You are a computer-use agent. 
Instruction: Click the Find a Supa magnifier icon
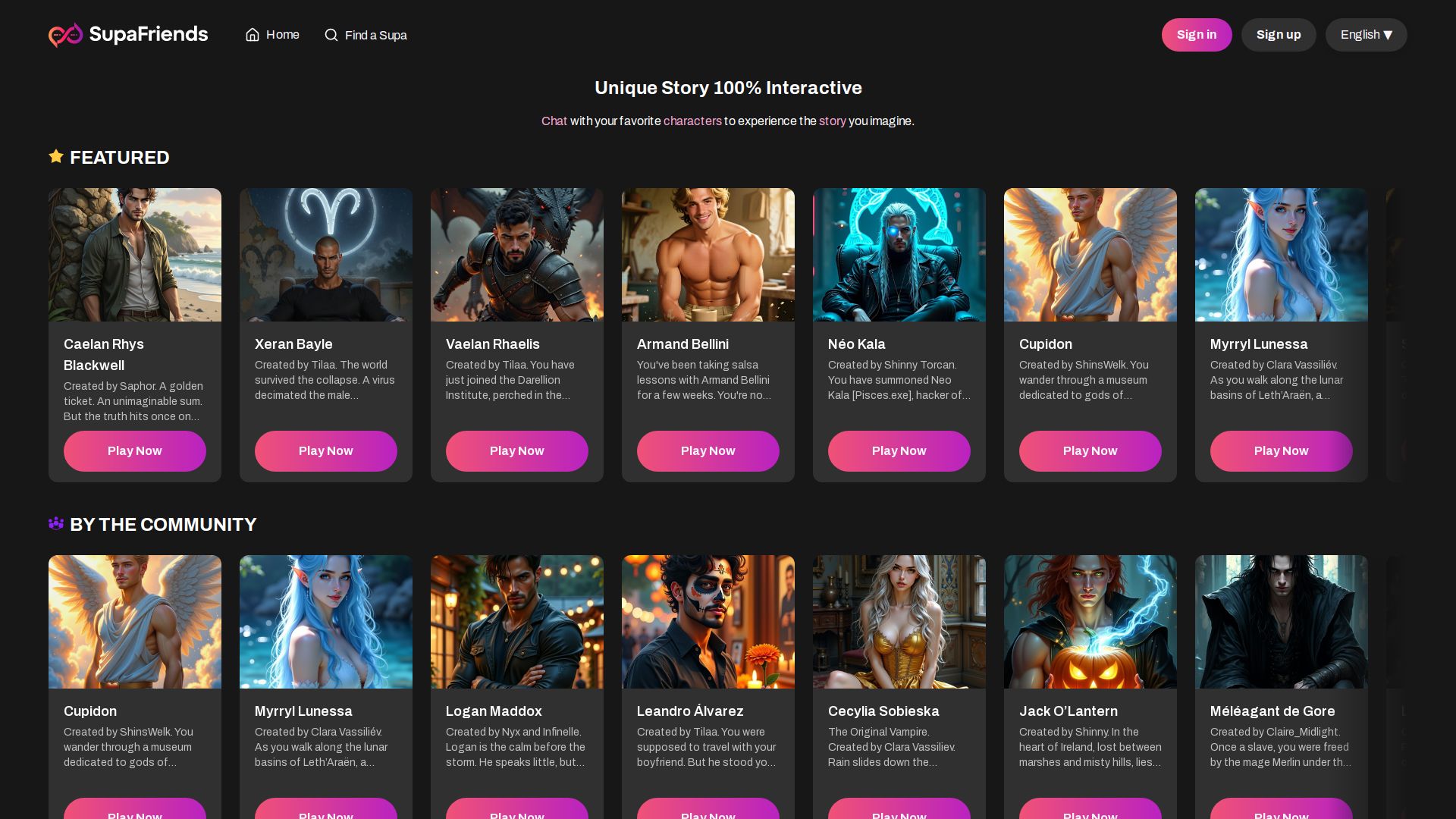pyautogui.click(x=331, y=35)
